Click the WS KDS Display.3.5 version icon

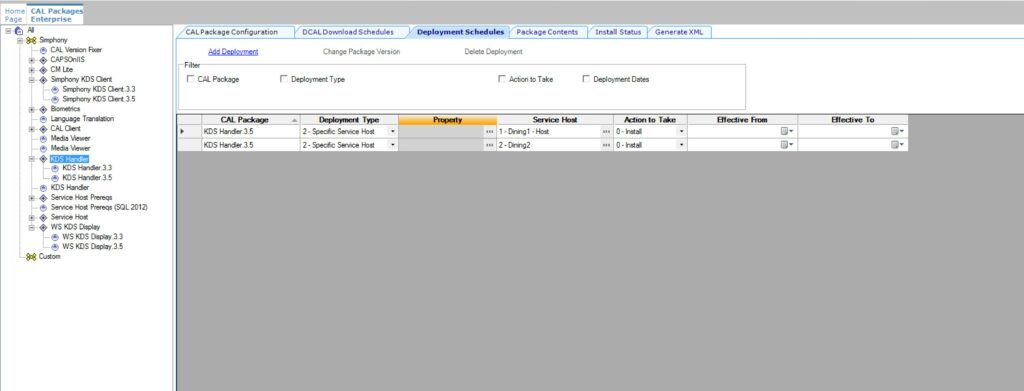point(55,247)
